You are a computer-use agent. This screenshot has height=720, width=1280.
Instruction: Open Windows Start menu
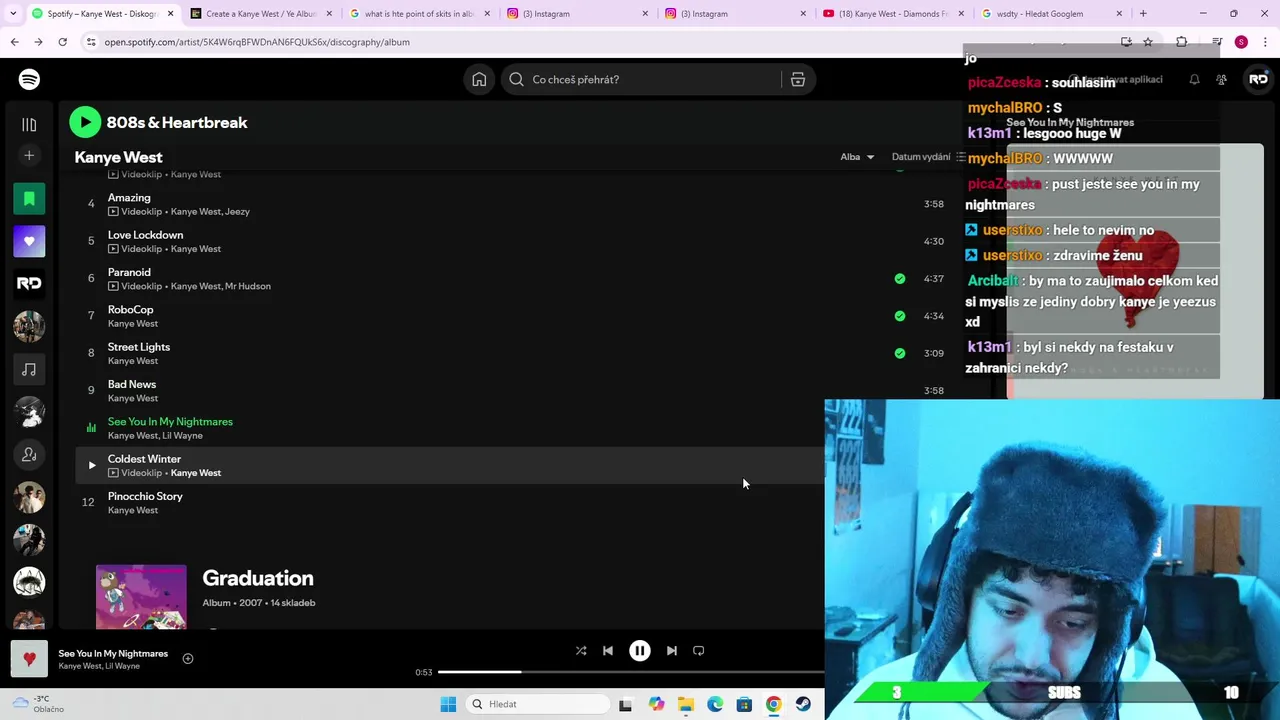(x=448, y=704)
